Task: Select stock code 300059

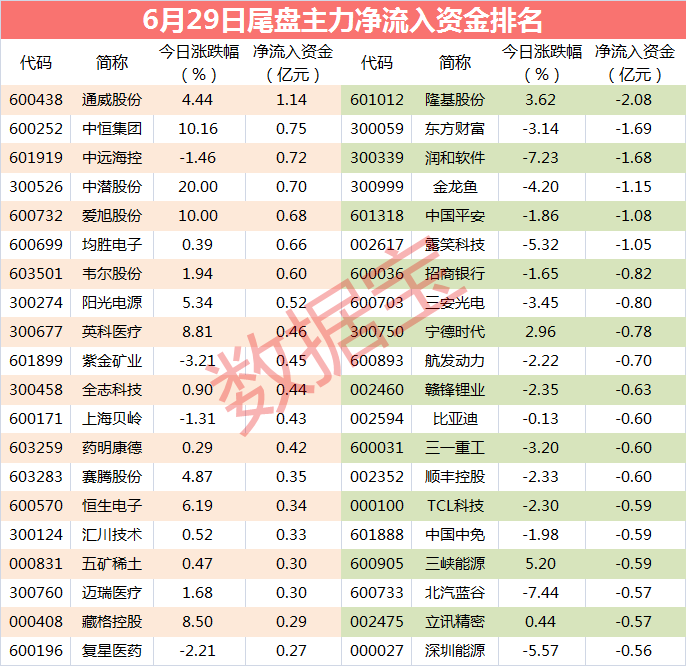Action: (x=377, y=129)
